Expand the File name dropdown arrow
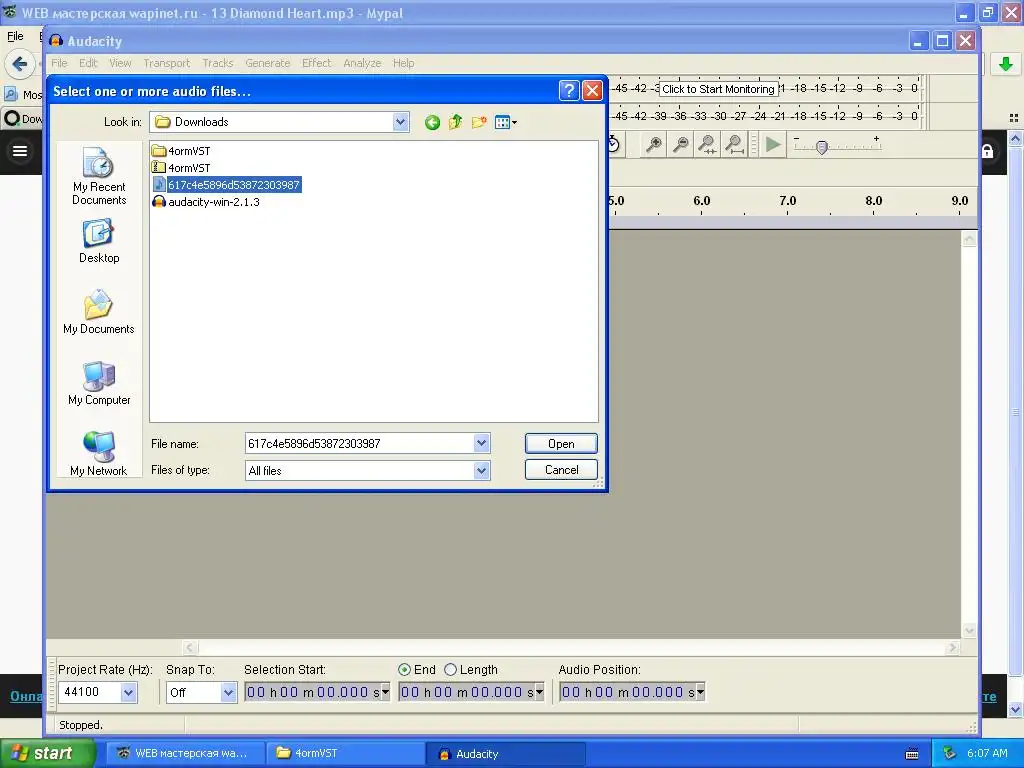The width and height of the screenshot is (1024, 768). click(481, 443)
